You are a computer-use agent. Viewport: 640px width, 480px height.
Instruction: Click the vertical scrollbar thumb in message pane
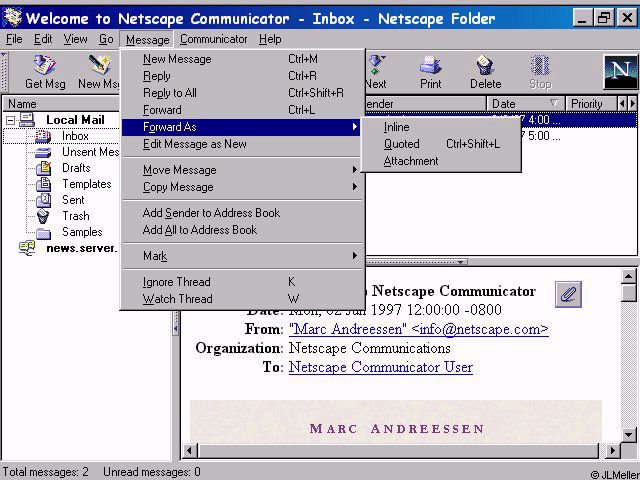point(629,293)
